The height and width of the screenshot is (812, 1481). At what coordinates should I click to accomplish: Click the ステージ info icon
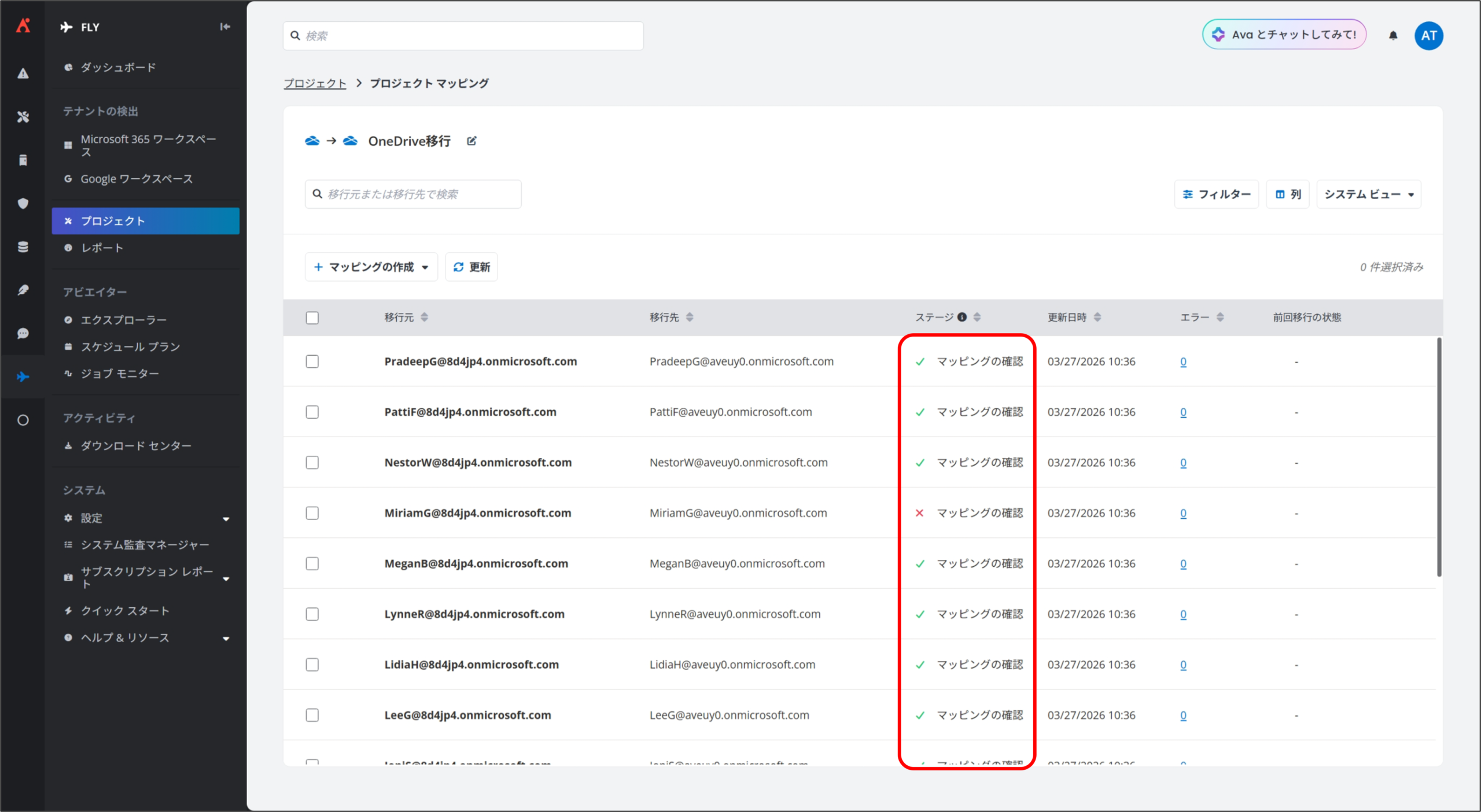(962, 317)
